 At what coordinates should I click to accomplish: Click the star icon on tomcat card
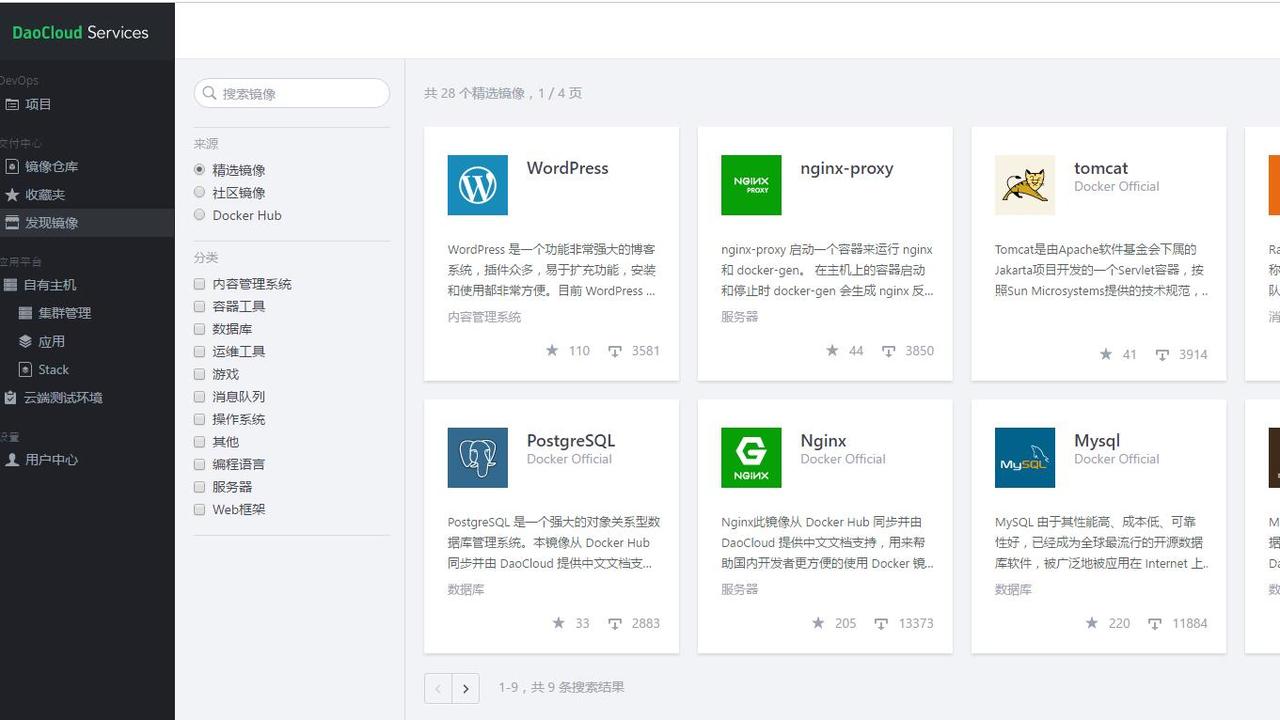(x=1106, y=354)
